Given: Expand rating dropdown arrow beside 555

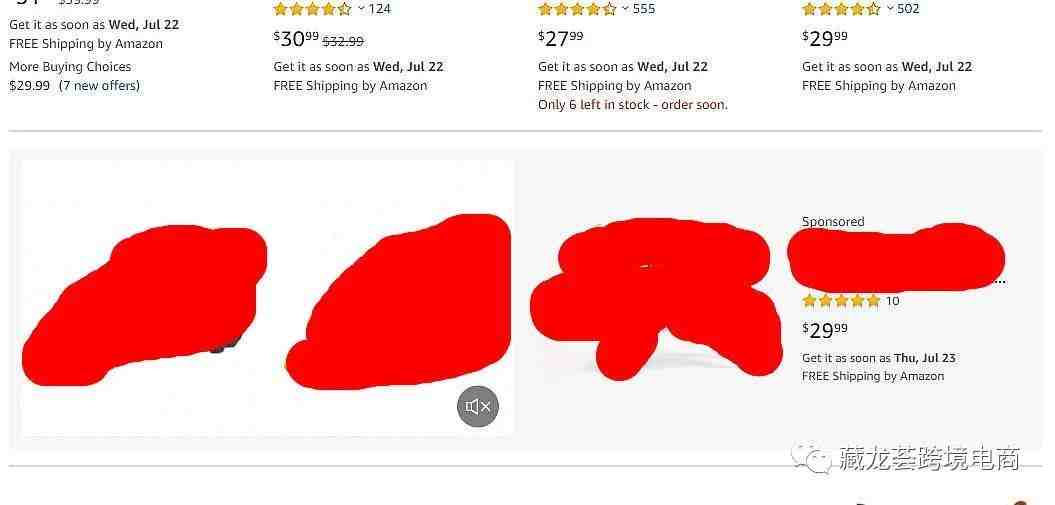Looking at the screenshot, I should pyautogui.click(x=625, y=9).
